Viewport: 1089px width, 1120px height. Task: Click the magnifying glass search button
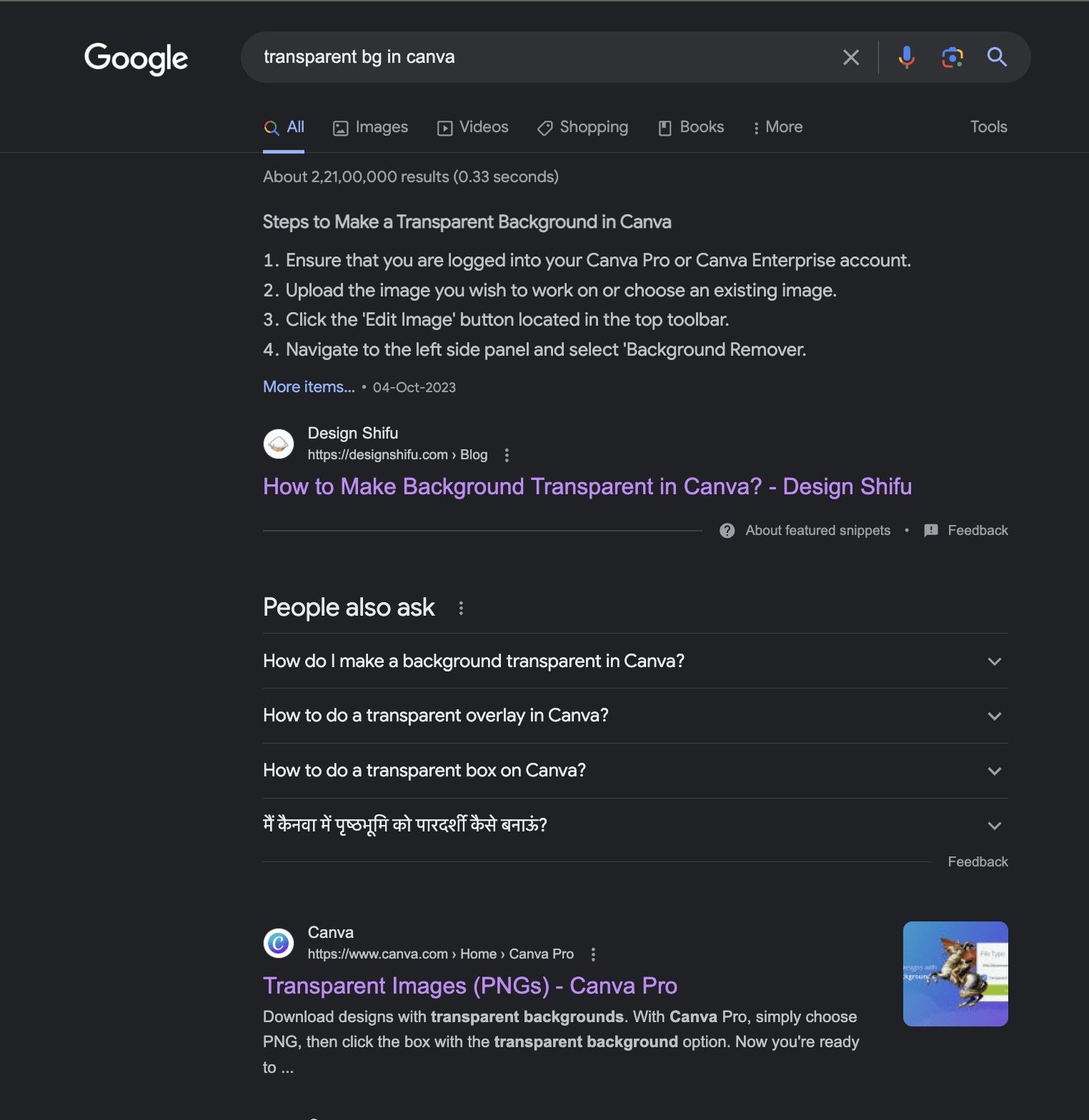pos(997,57)
